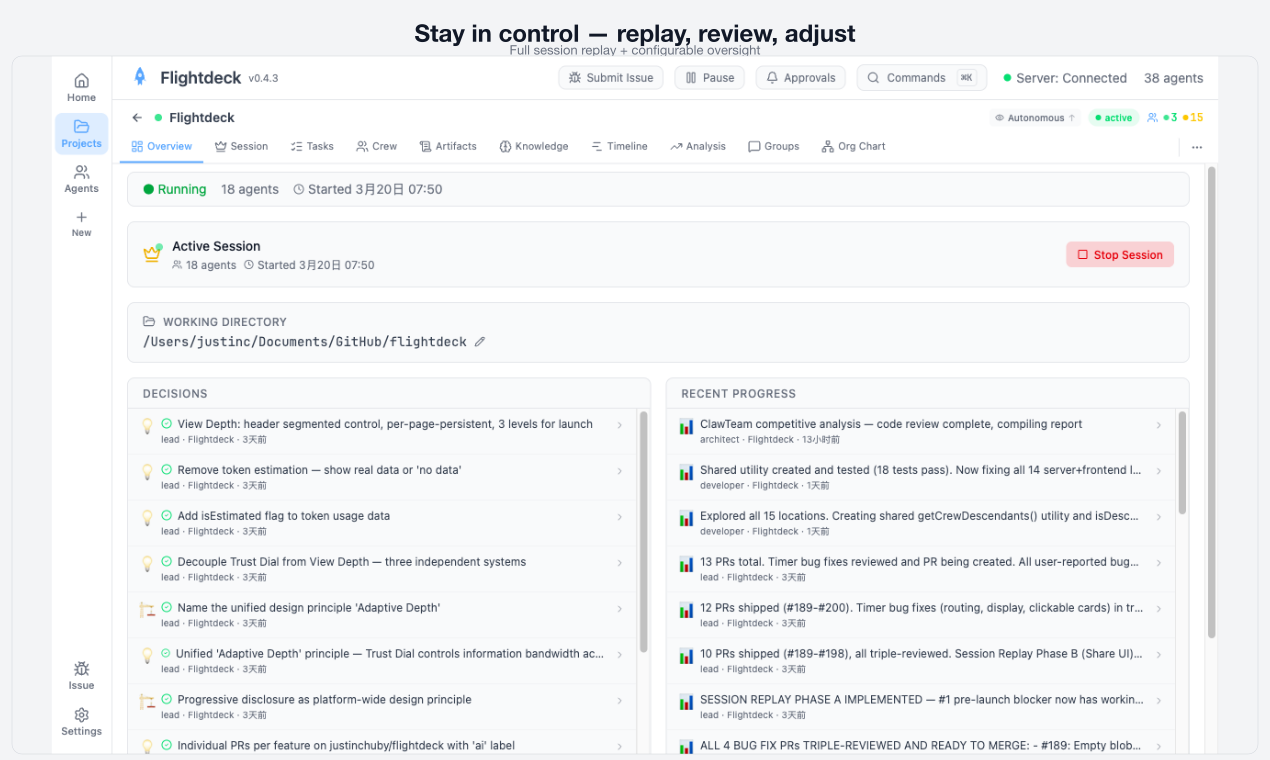The height and width of the screenshot is (760, 1270).
Task: Click chart icon of '13 PRs total' entry
Action: (686, 564)
